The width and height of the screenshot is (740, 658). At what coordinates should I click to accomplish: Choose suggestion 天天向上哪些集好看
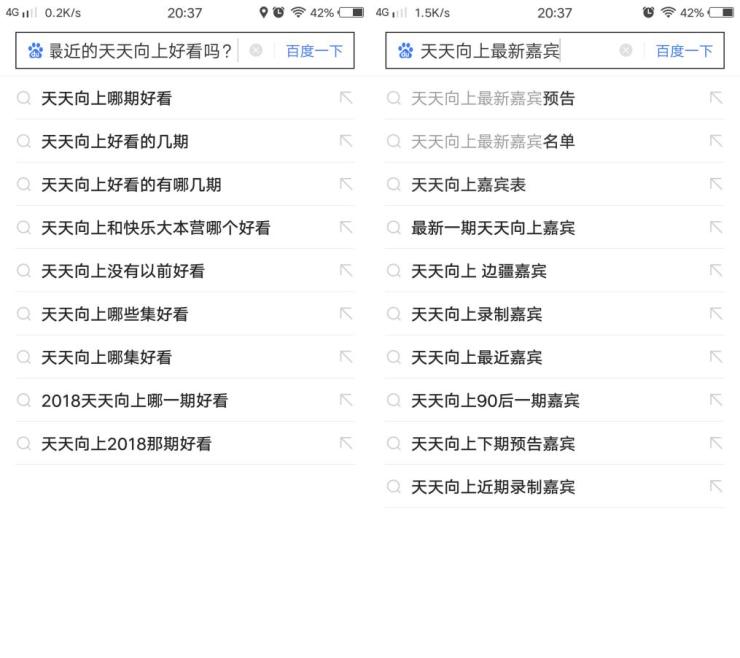tap(185, 314)
